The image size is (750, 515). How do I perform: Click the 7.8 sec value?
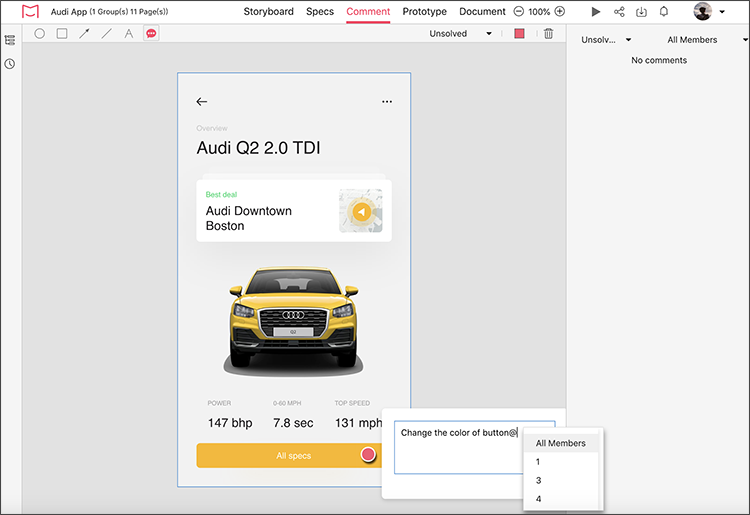(x=293, y=423)
